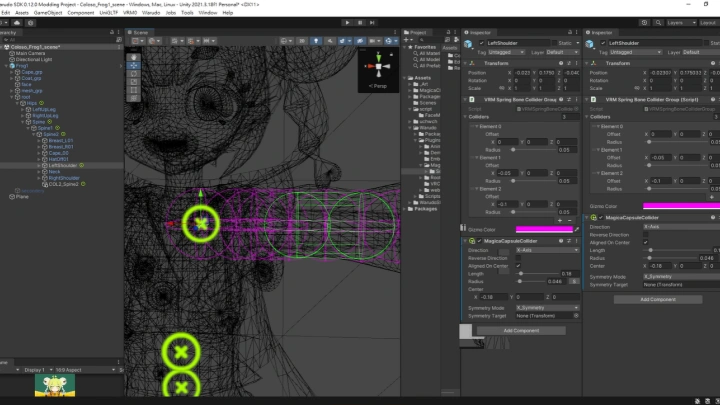Expand Cape_grp in hierarchy

[11, 72]
